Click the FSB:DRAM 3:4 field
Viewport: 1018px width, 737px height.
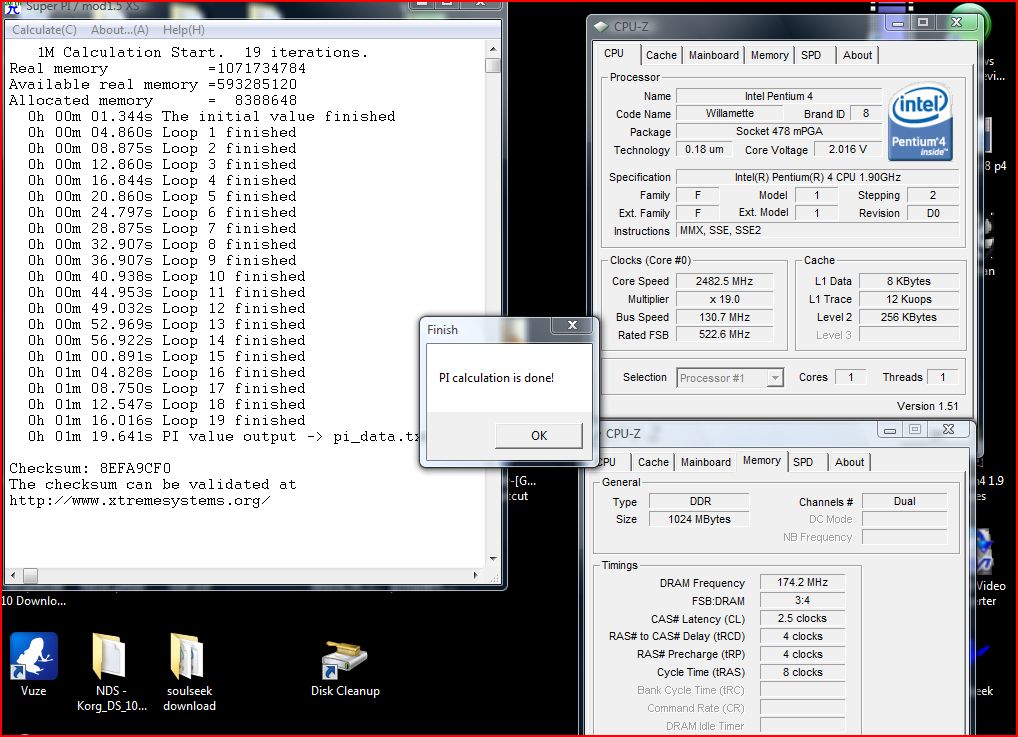coord(802,601)
